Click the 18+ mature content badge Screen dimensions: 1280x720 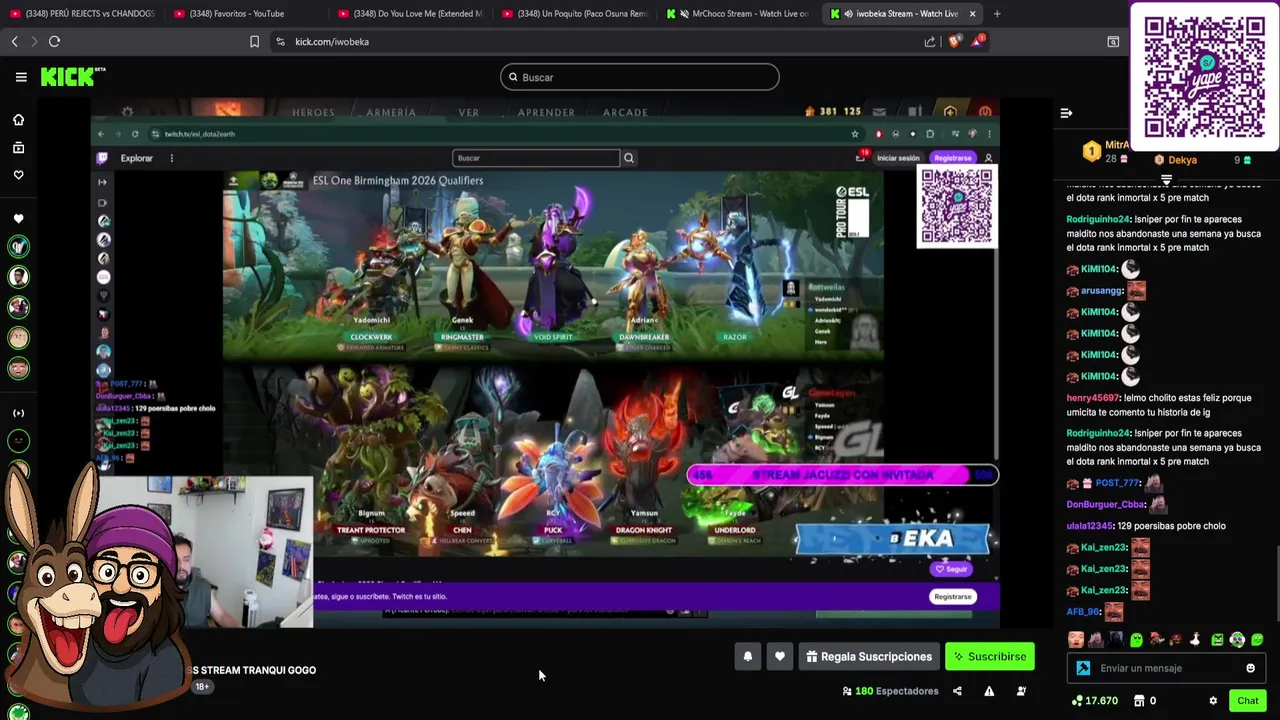pos(202,687)
